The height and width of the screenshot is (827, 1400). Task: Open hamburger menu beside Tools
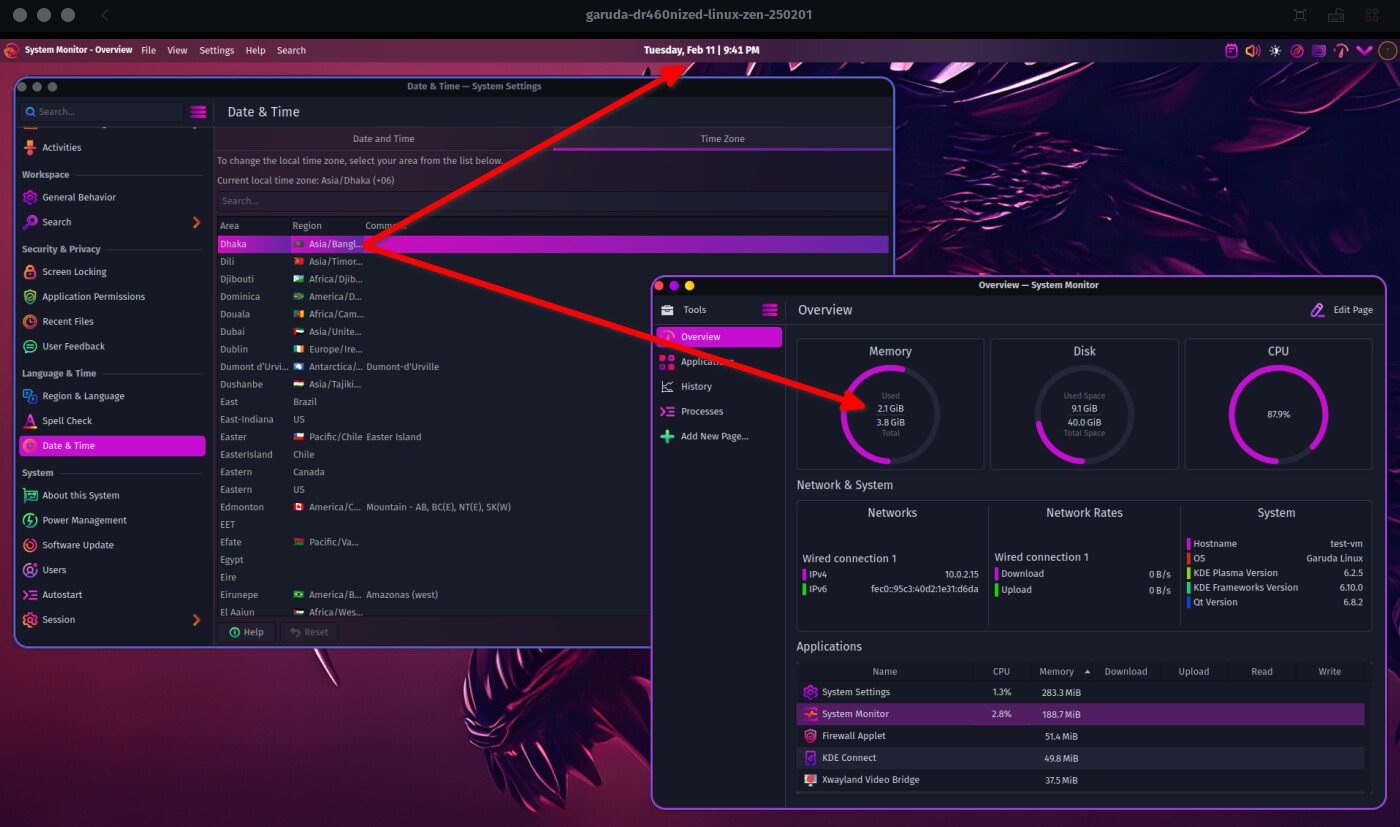click(769, 310)
